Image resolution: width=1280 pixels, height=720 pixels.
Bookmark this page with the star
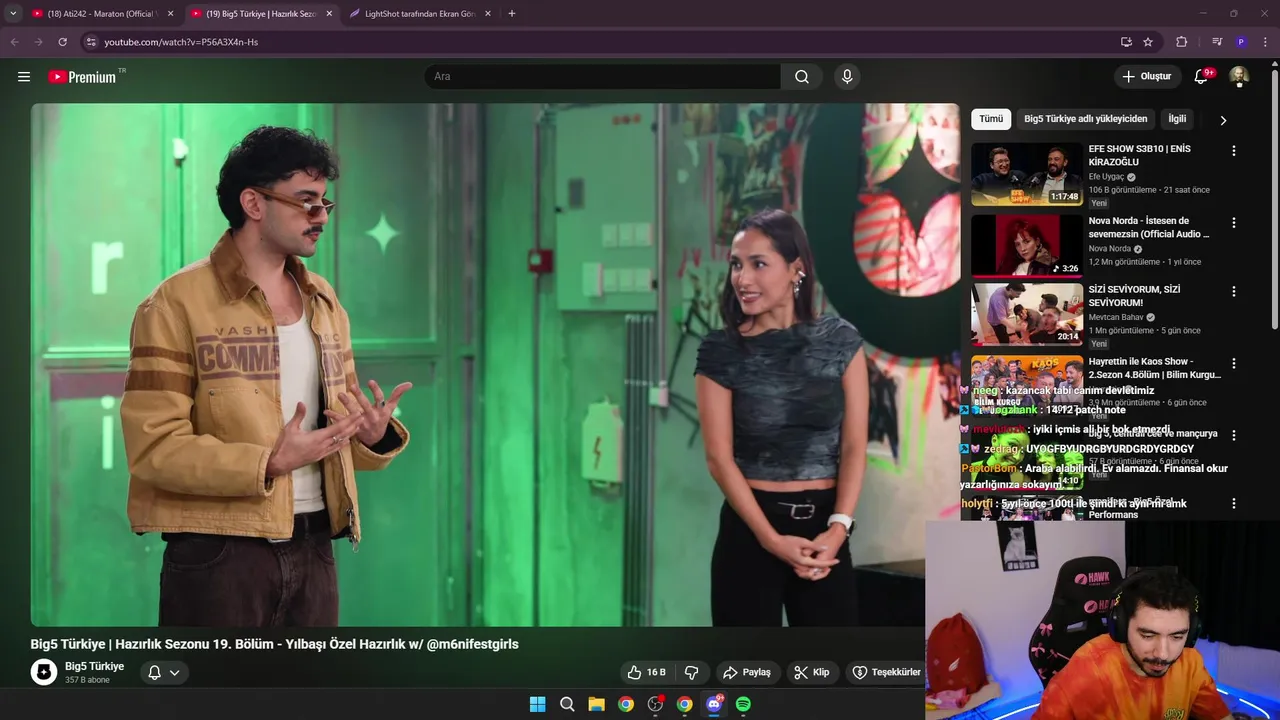pos(1148,42)
